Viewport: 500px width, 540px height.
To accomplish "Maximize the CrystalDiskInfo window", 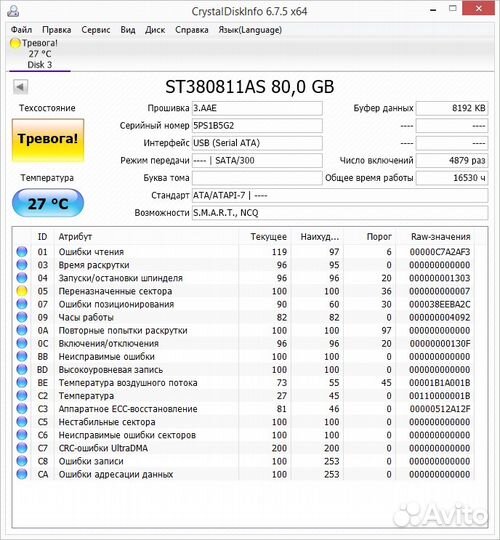I will click(453, 9).
